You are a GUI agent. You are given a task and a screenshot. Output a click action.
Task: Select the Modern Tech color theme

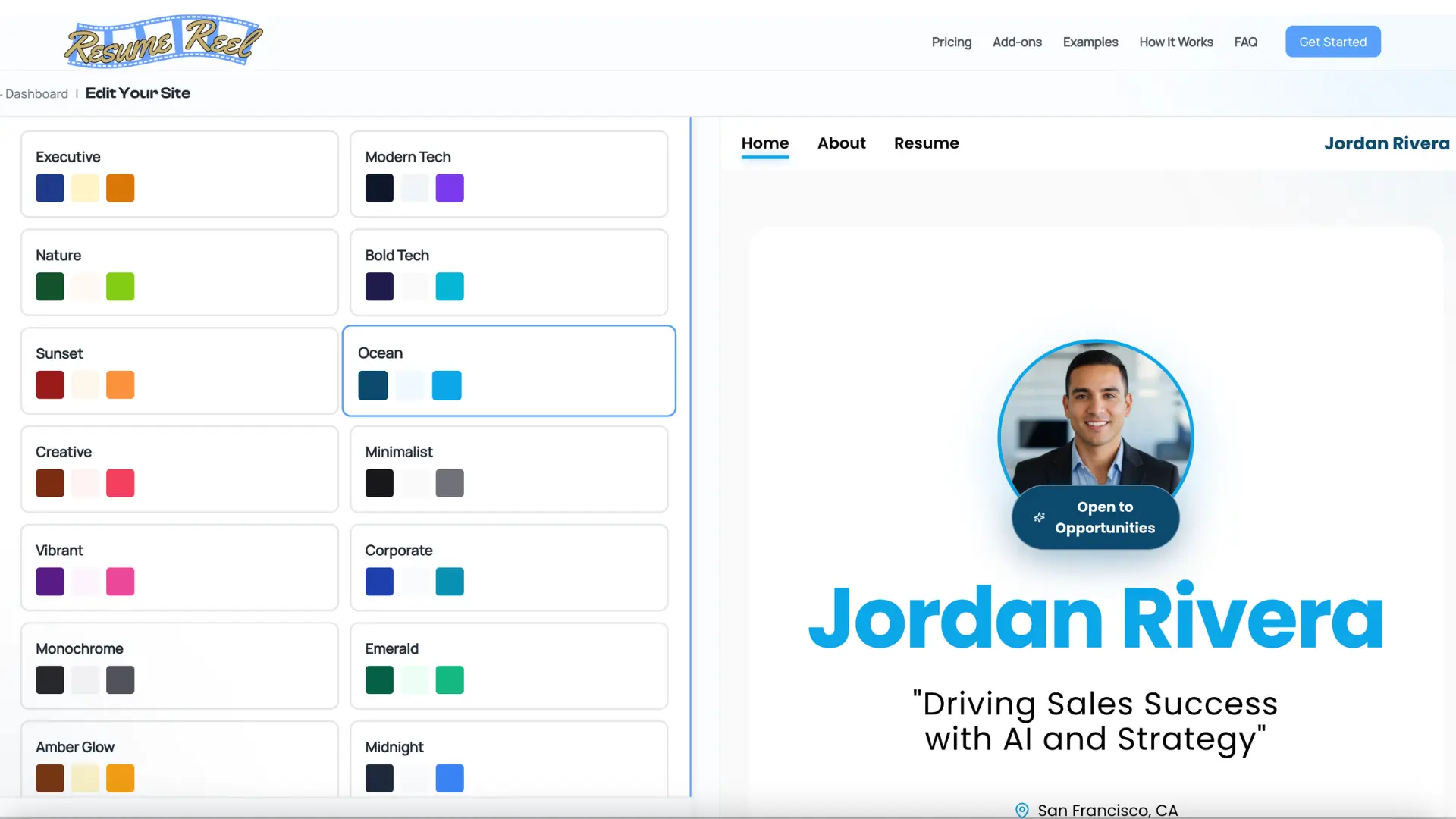508,174
